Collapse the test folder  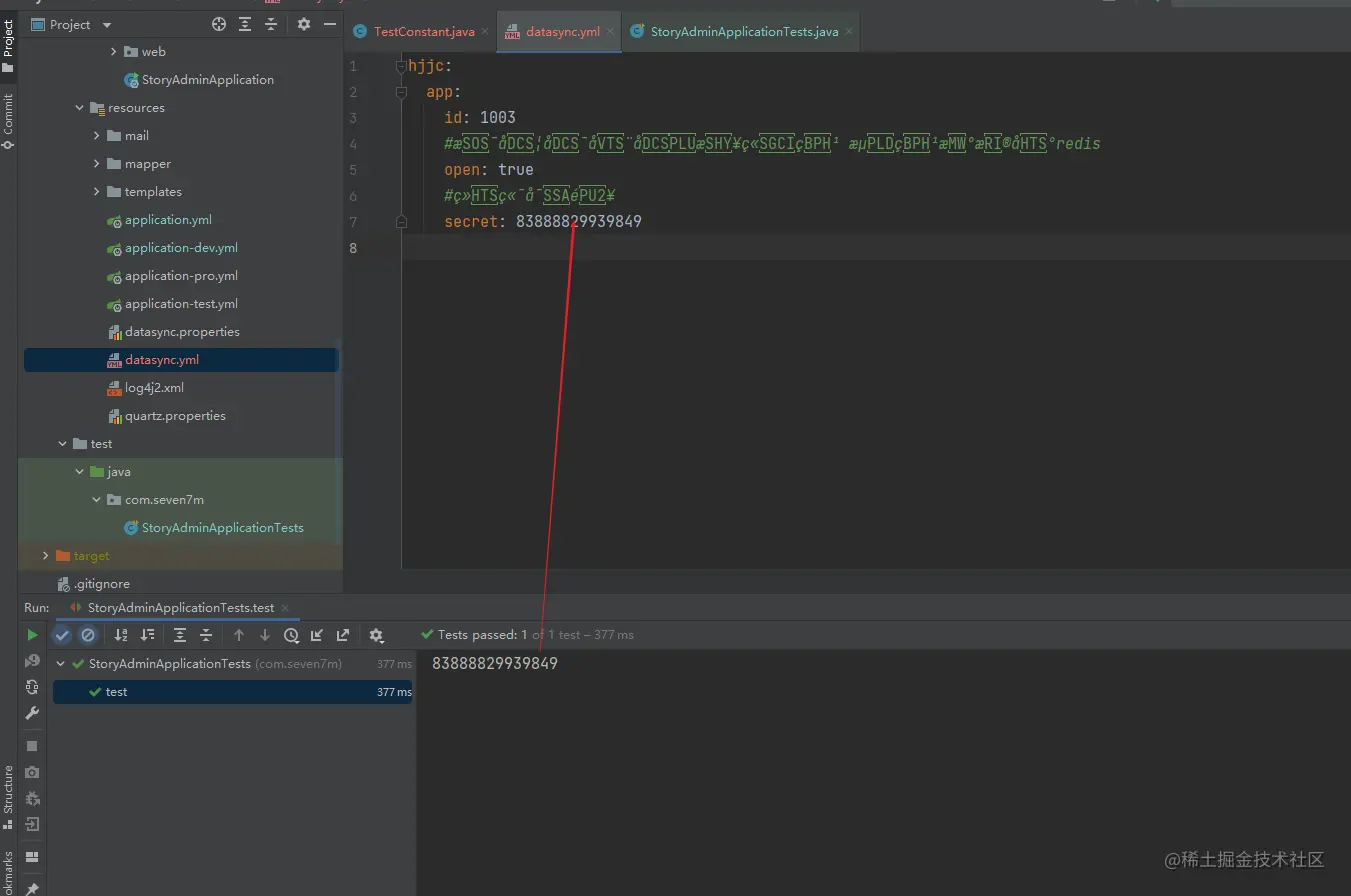(63, 444)
